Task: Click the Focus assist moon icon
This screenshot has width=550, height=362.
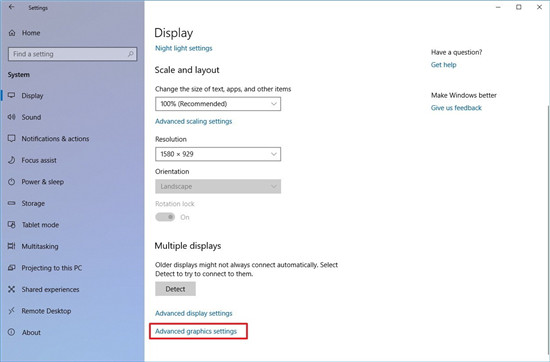Action: [12, 160]
